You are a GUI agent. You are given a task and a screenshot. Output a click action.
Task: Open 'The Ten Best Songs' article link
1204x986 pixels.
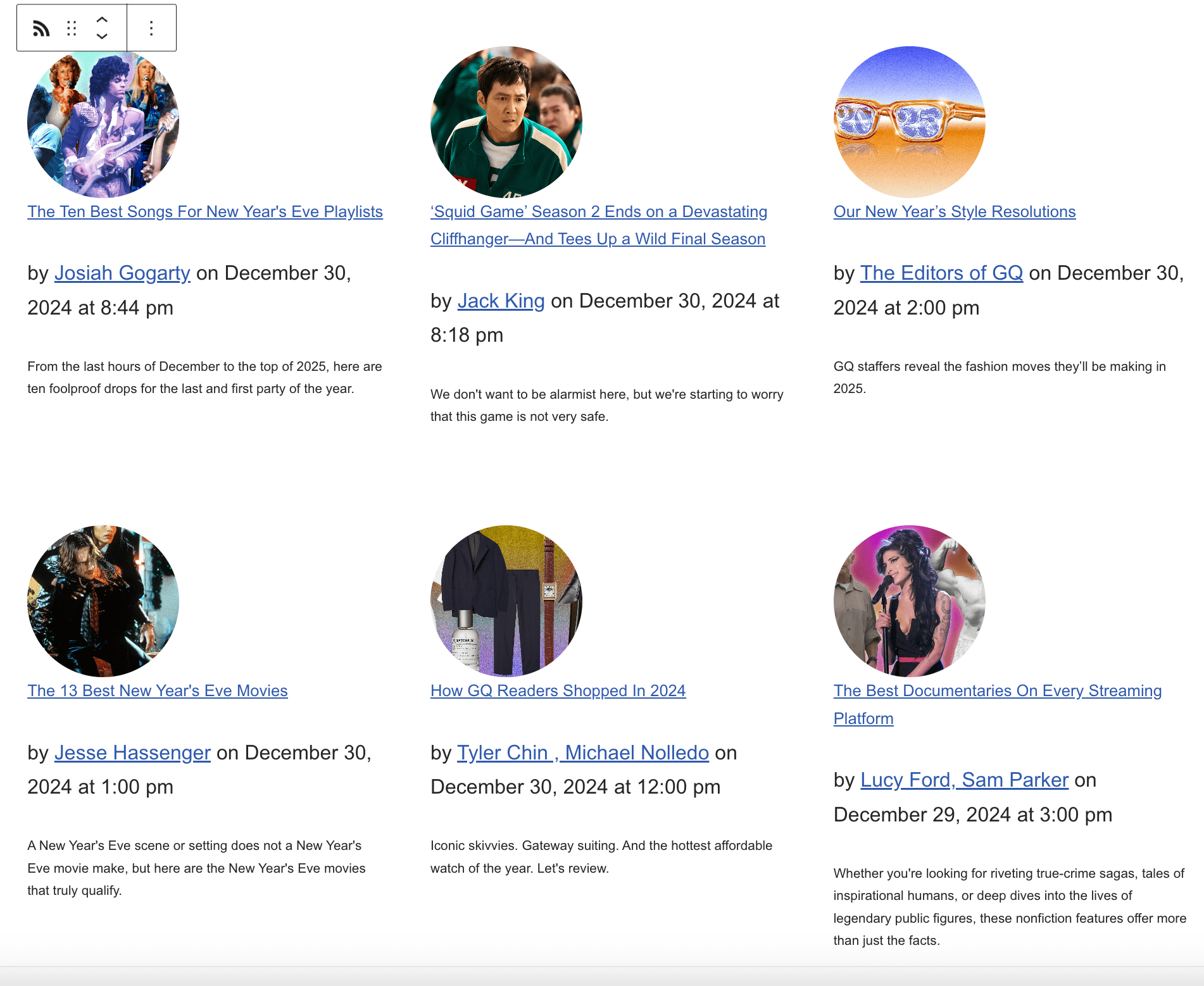point(205,211)
